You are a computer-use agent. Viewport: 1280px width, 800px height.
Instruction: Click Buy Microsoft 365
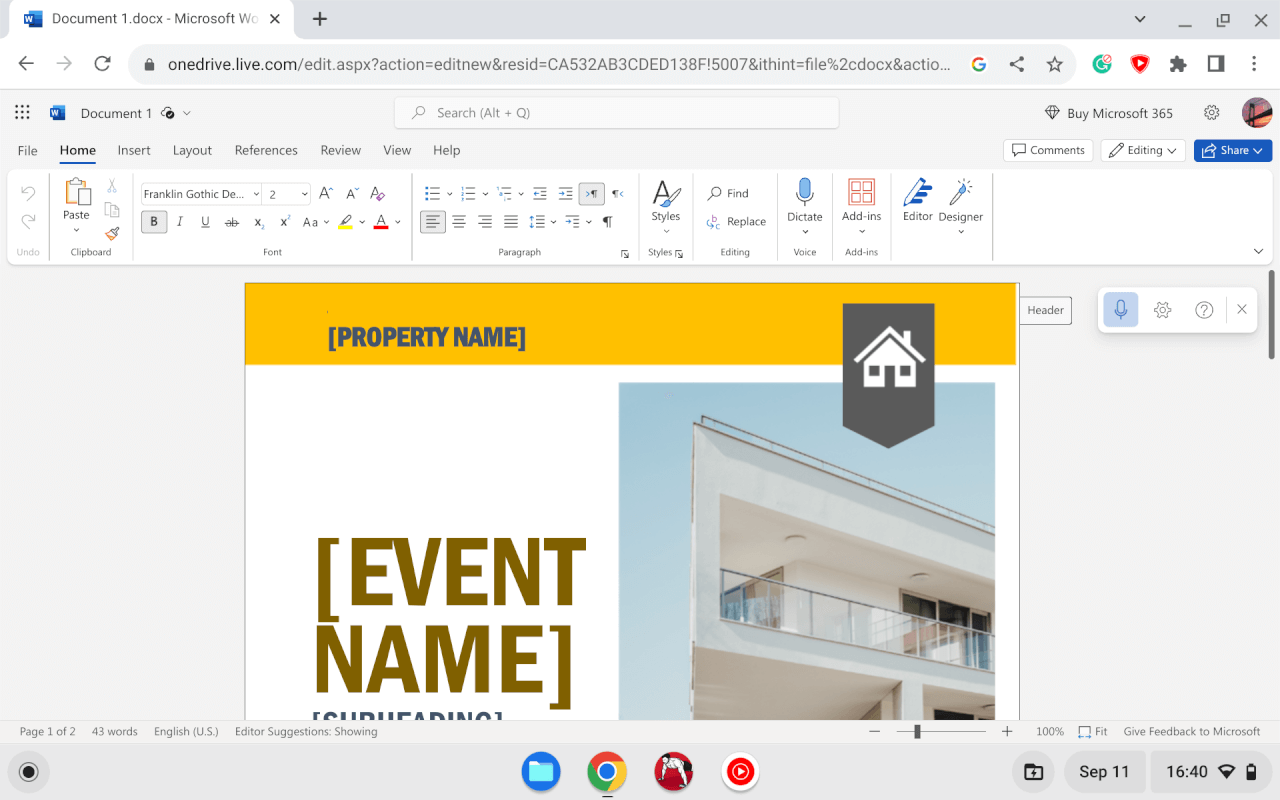pyautogui.click(x=1109, y=113)
